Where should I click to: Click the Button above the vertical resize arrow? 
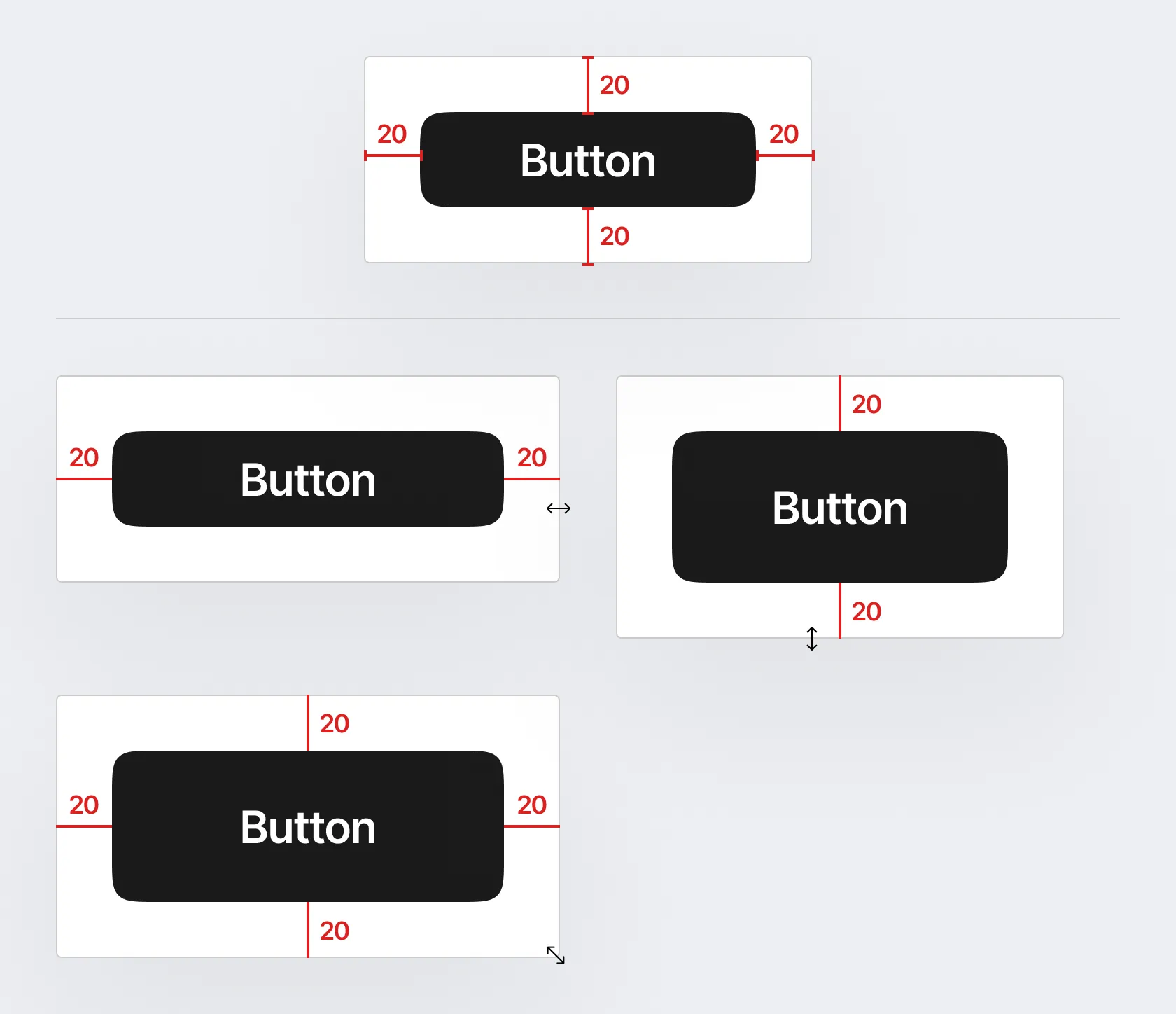tap(840, 507)
